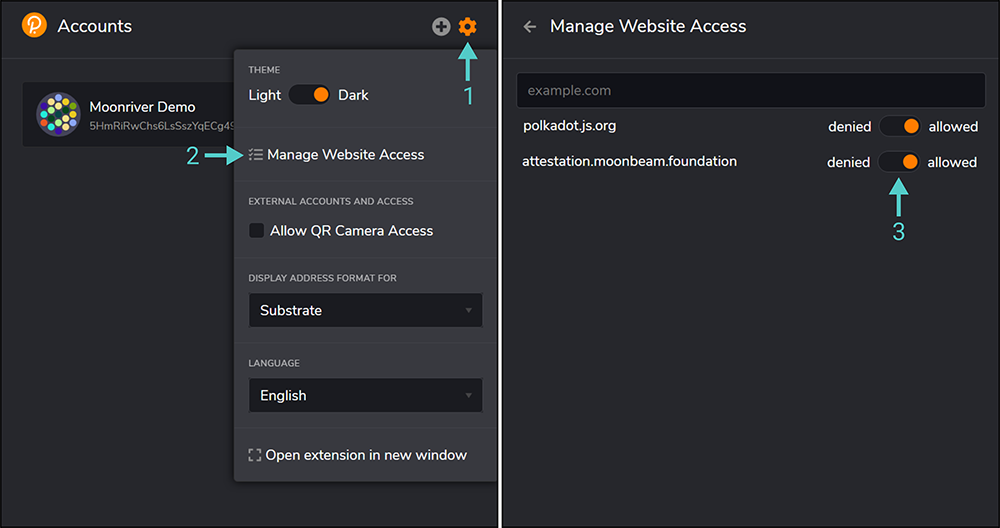Choose Open extension in new window

tap(365, 455)
